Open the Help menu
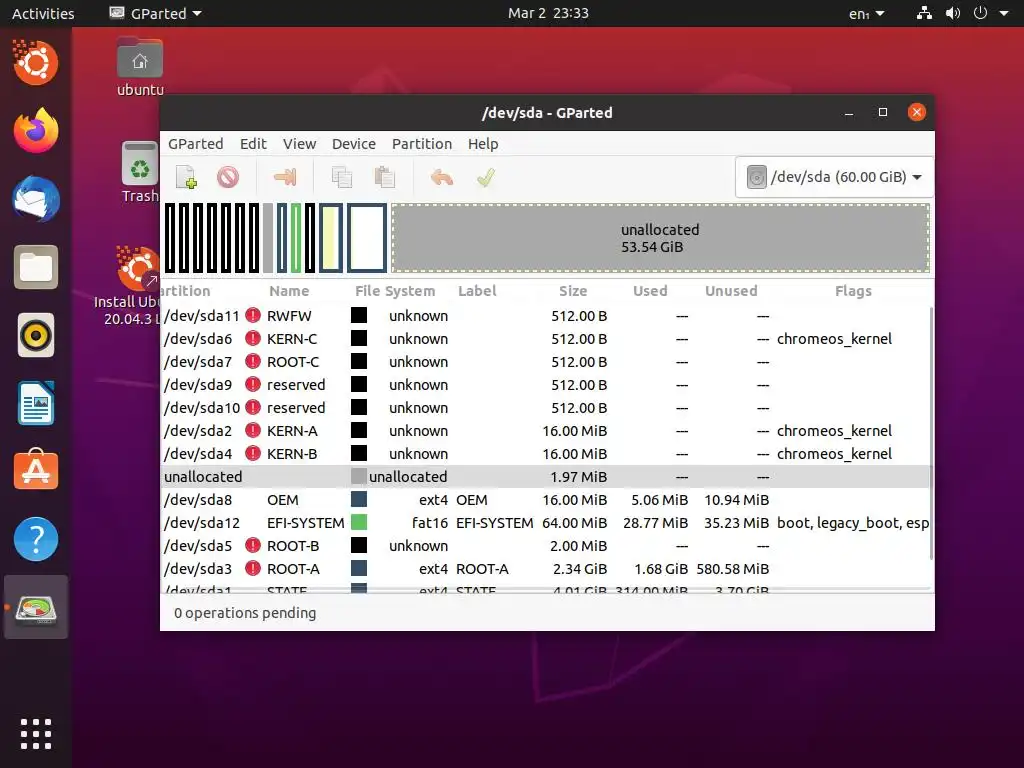Image resolution: width=1024 pixels, height=768 pixels. (483, 144)
